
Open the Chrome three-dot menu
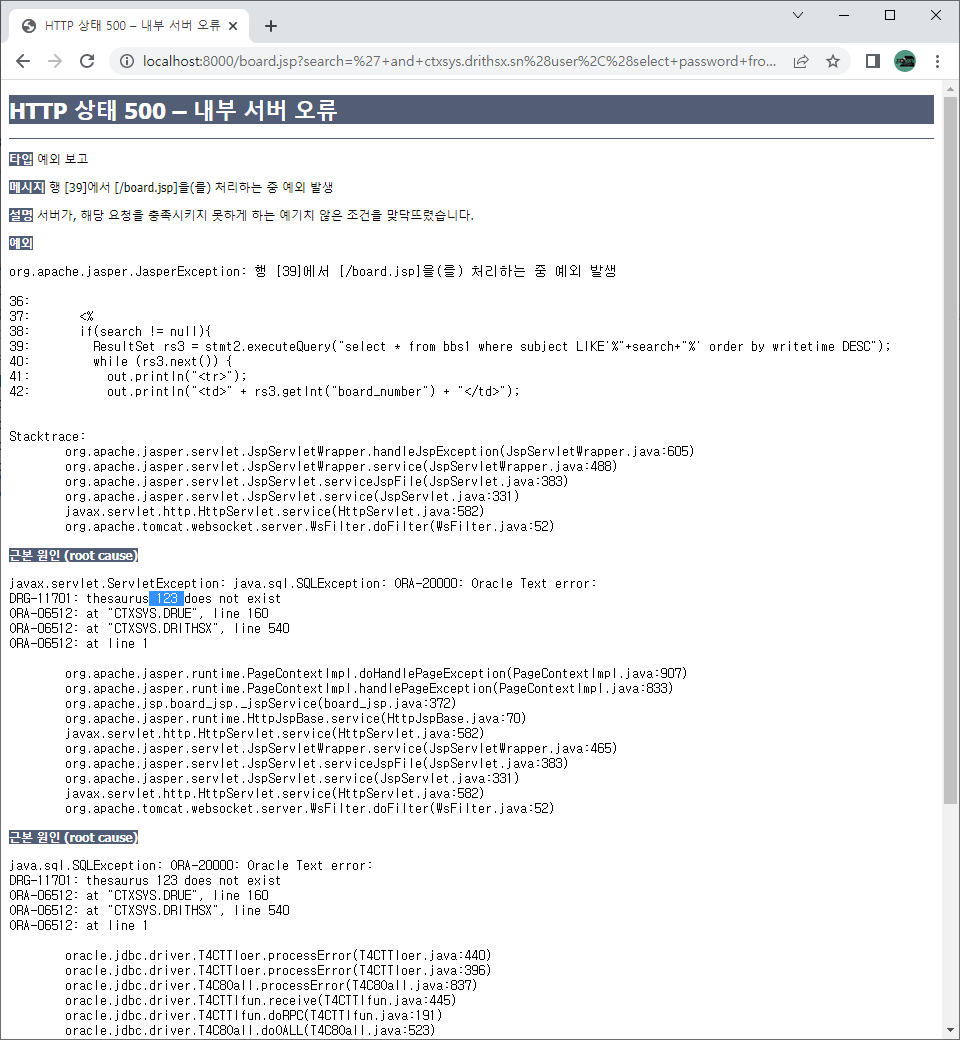click(x=937, y=62)
